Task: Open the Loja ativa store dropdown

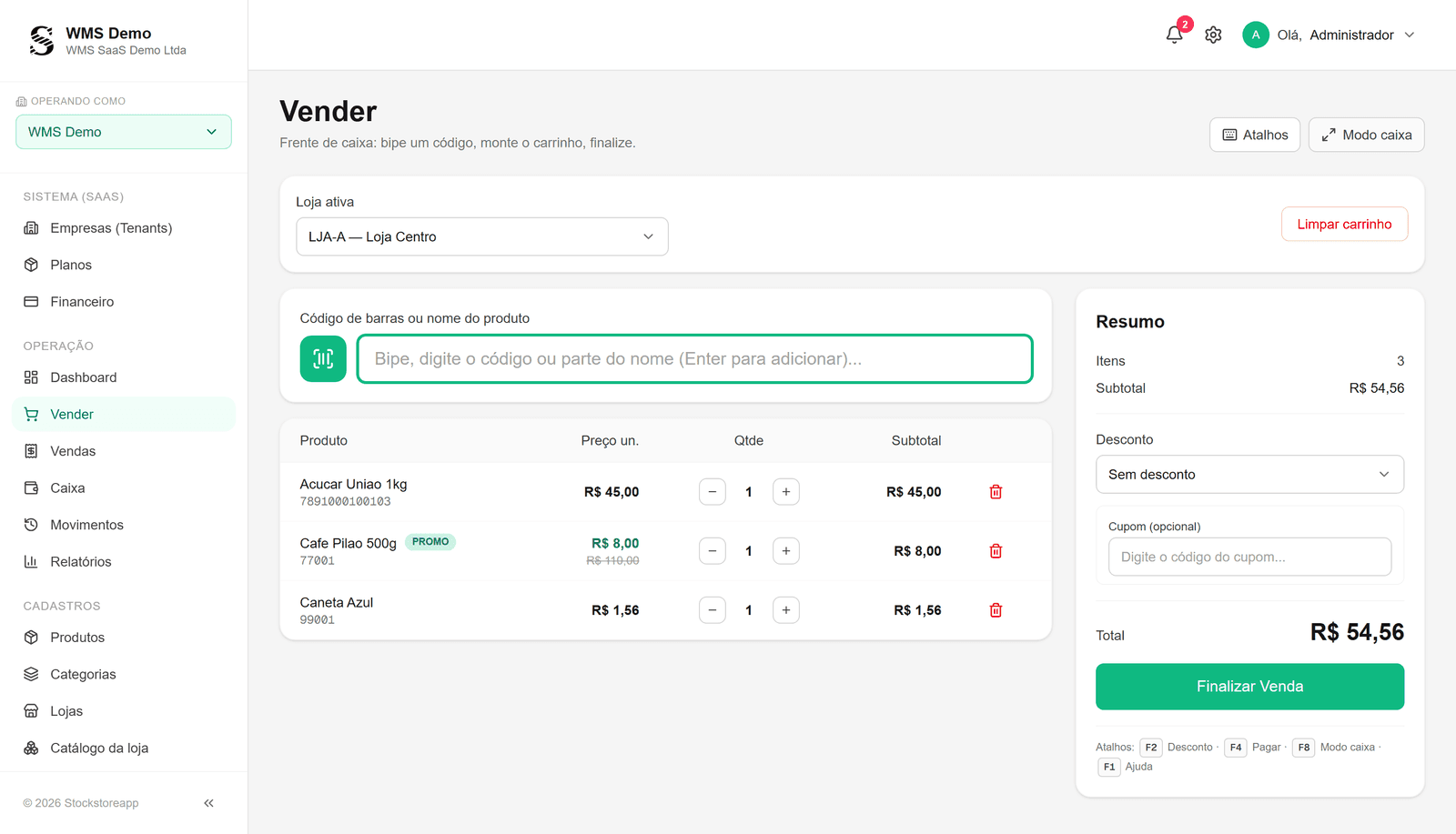Action: 482,236
